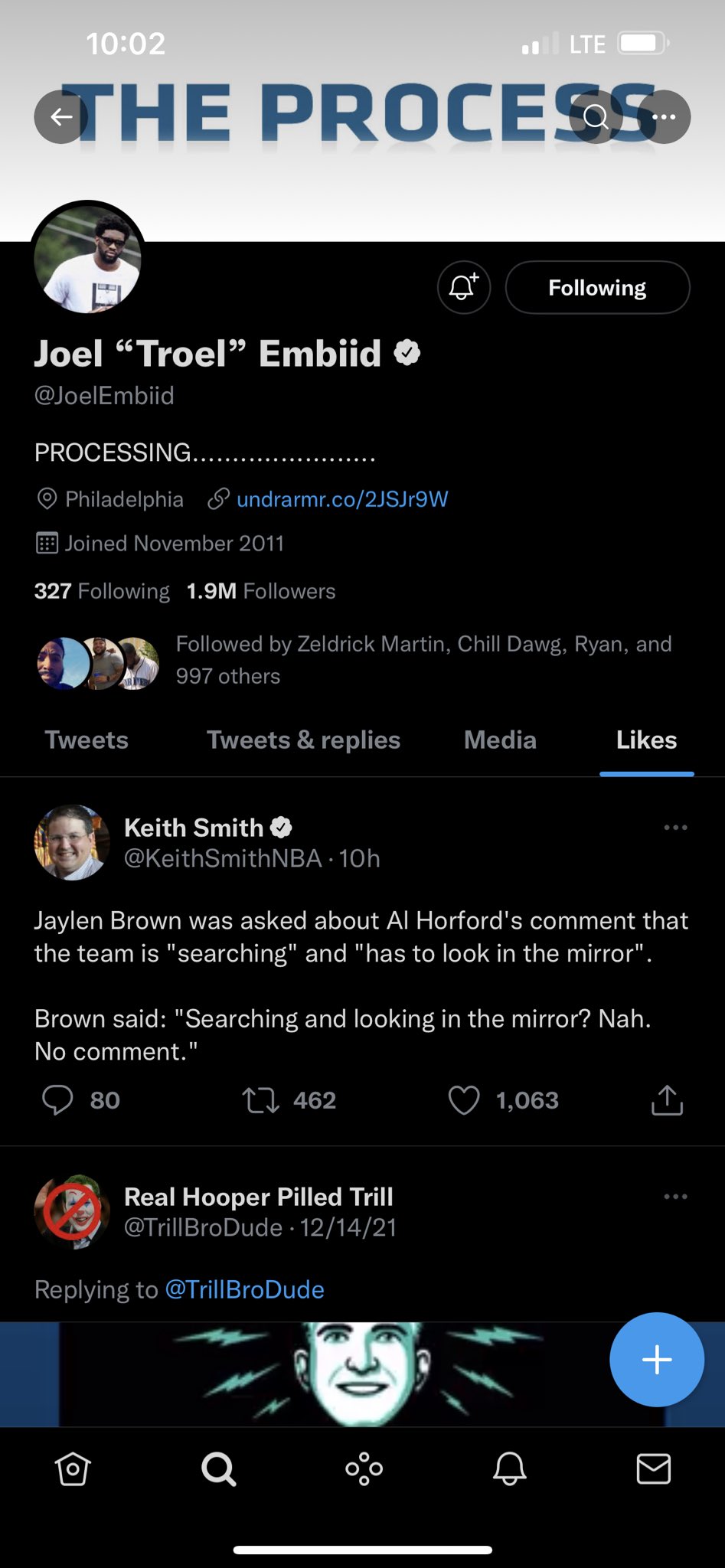
Task: Toggle following off via Following button
Action: [x=597, y=287]
